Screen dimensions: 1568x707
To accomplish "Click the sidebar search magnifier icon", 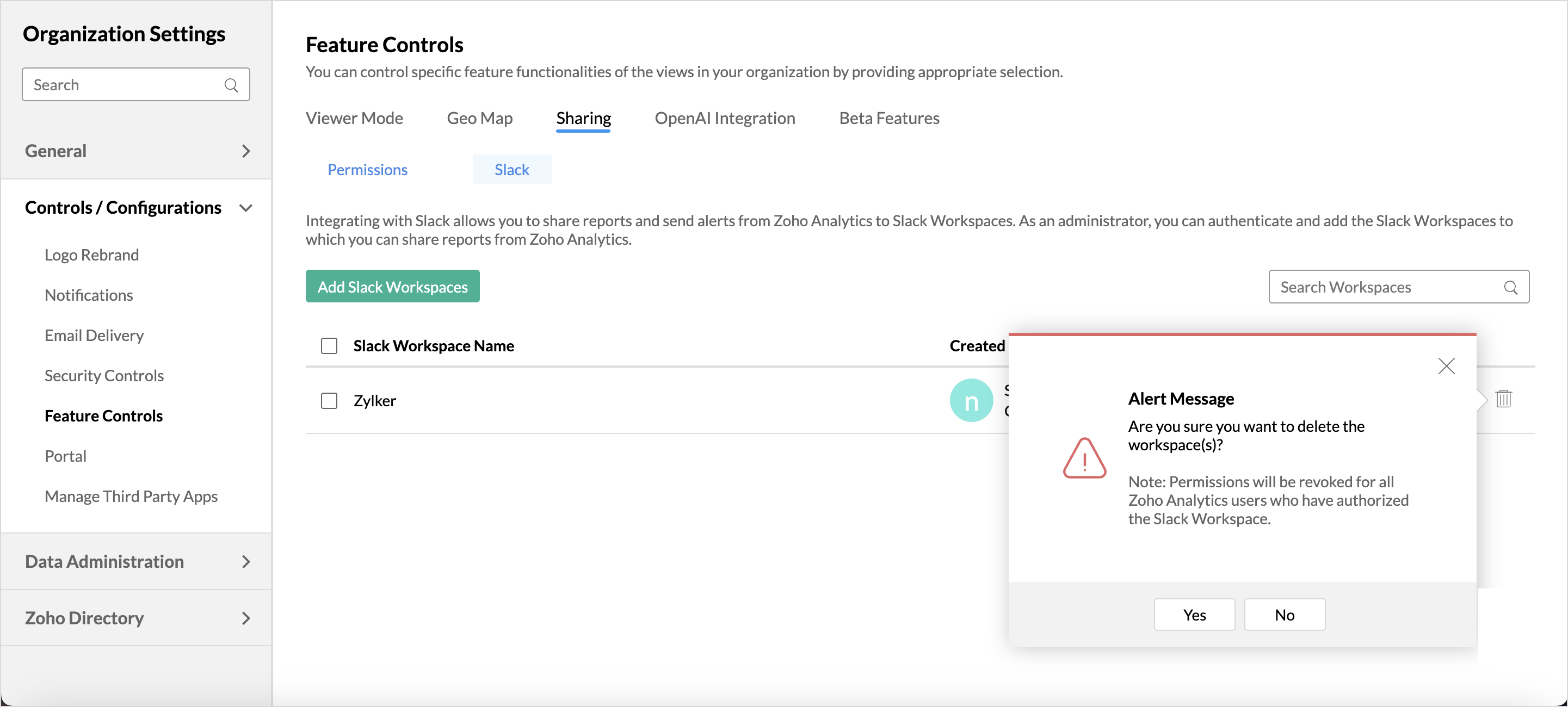I will pyautogui.click(x=231, y=85).
